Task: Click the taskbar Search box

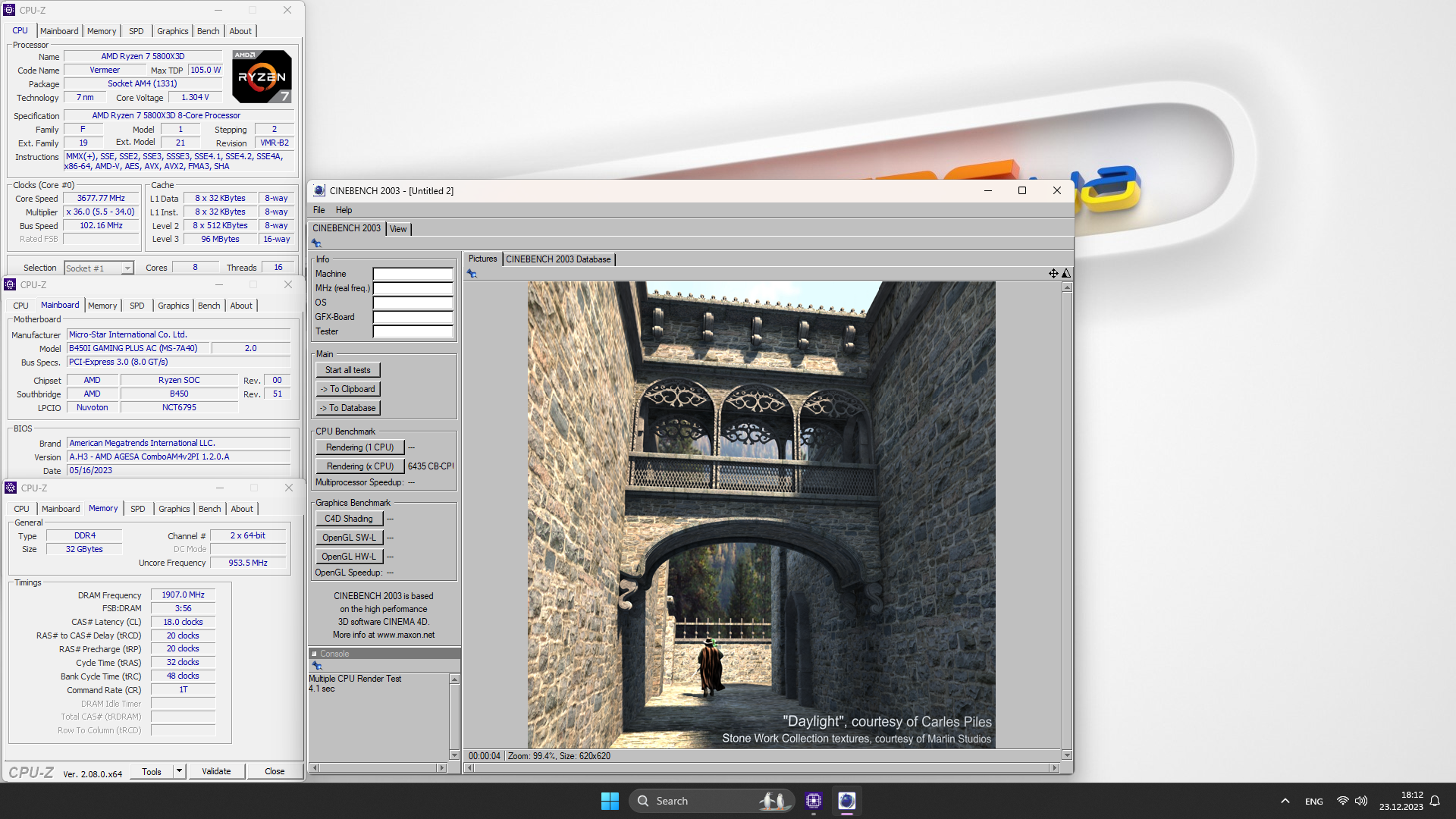Action: tap(711, 801)
